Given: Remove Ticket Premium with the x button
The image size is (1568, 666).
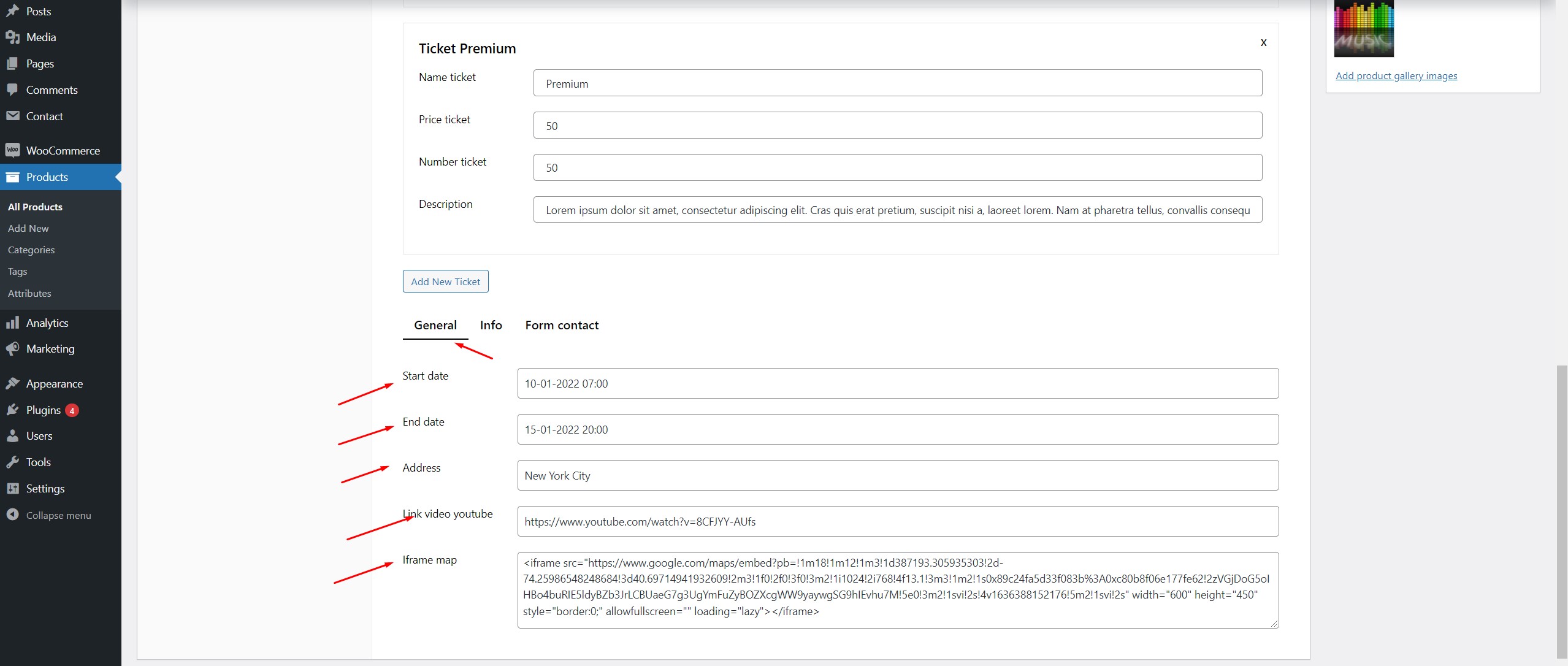Looking at the screenshot, I should [1263, 42].
